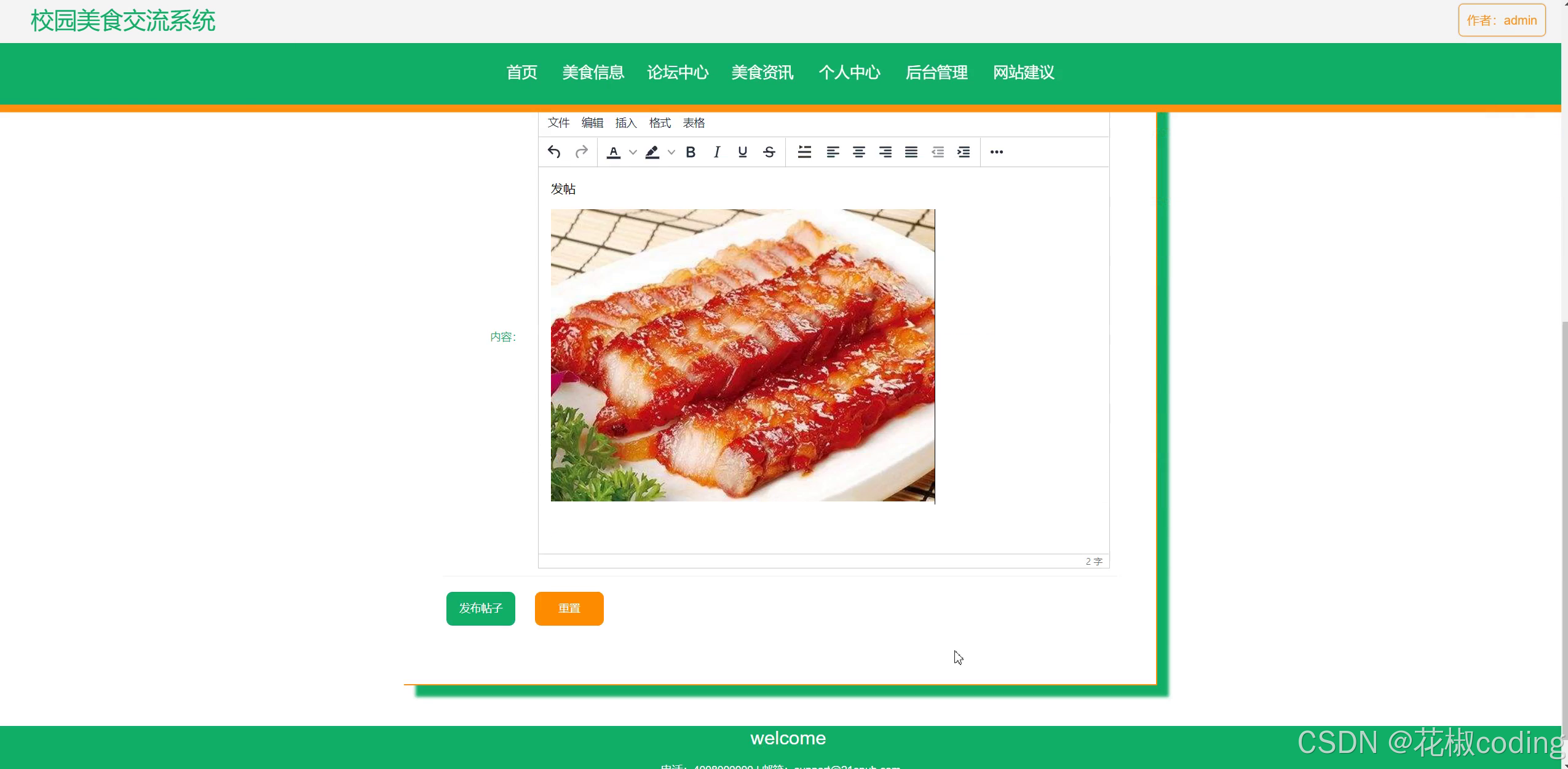Navigate to 论坛中心 in the navbar
1568x769 pixels.
678,73
